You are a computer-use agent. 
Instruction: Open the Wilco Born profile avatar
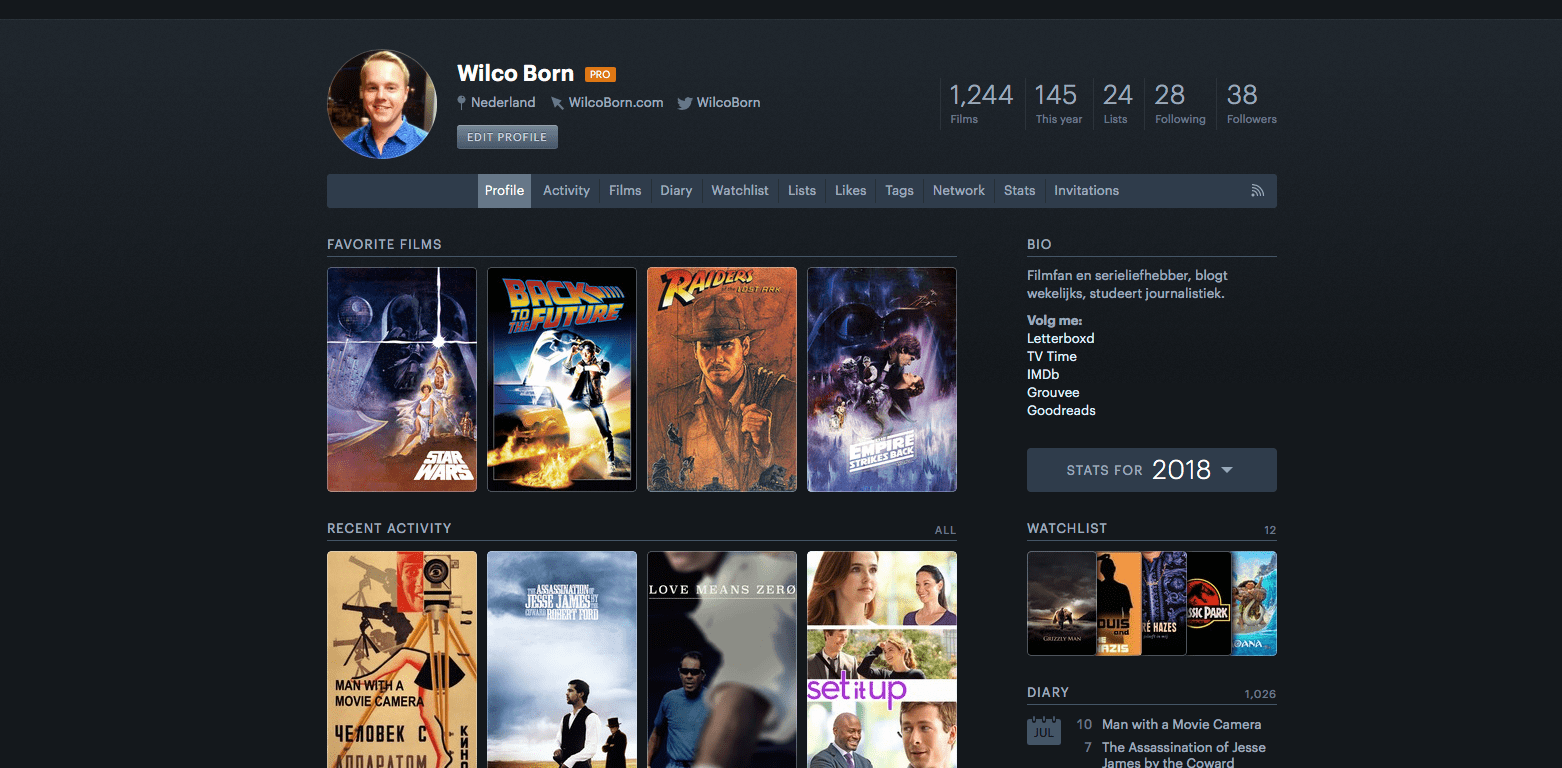point(382,104)
